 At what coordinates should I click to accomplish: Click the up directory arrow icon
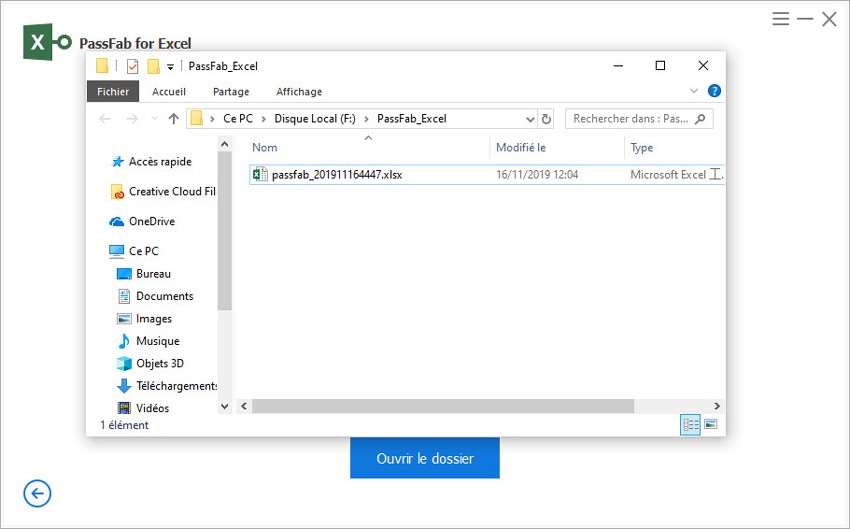(173, 119)
